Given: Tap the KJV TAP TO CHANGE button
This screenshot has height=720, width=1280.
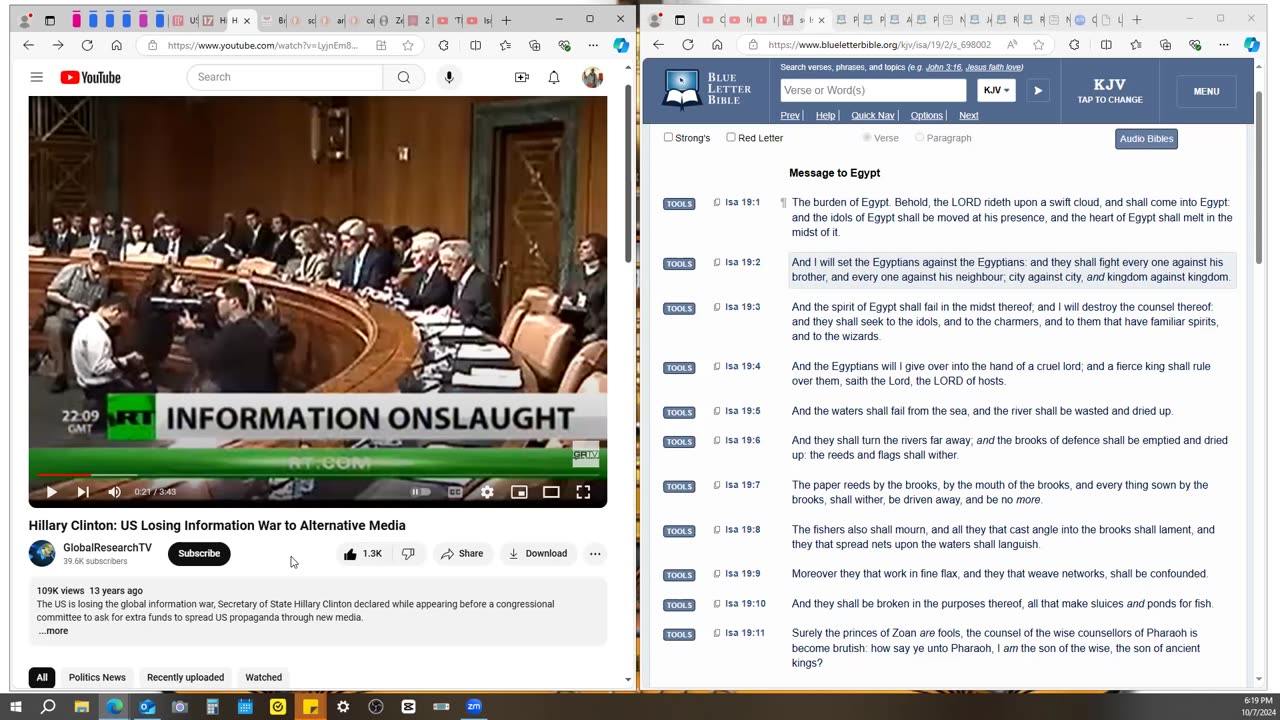Looking at the screenshot, I should pos(1110,91).
